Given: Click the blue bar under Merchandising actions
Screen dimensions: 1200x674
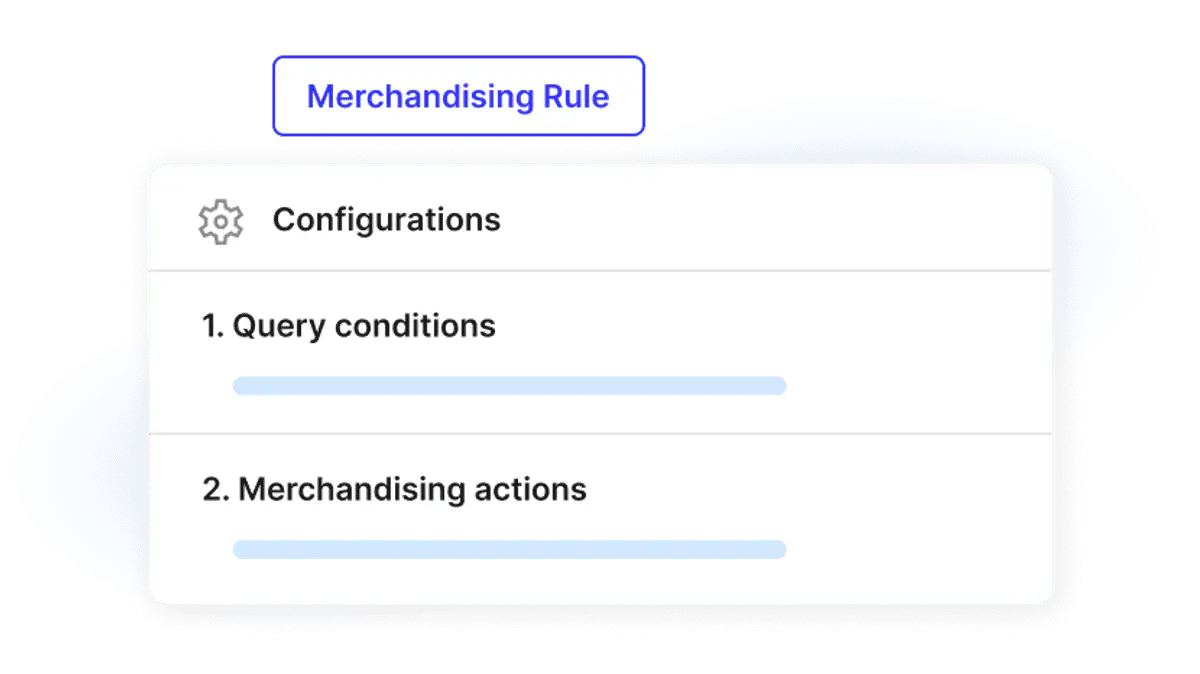Looking at the screenshot, I should 509,549.
